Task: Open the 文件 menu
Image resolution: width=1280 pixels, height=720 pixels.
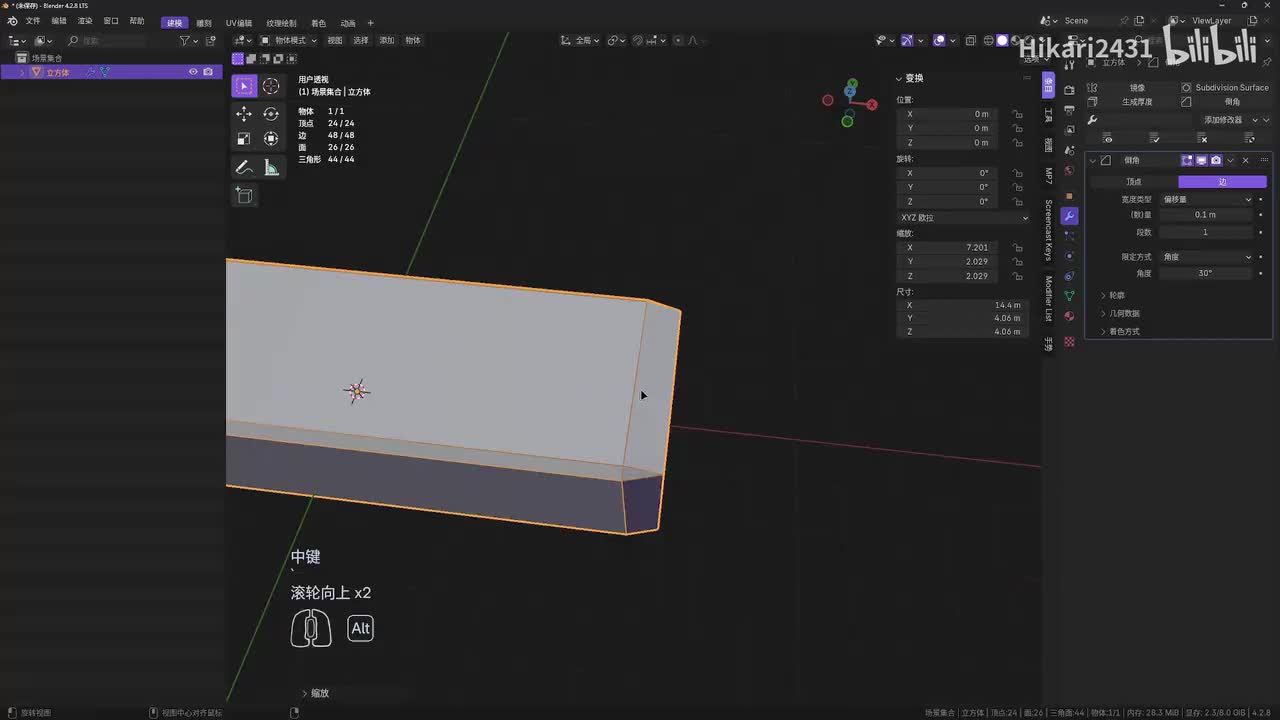Action: point(33,21)
